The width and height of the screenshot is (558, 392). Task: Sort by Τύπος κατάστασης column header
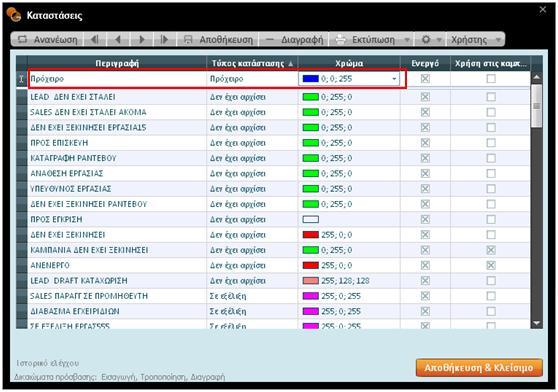pyautogui.click(x=252, y=63)
